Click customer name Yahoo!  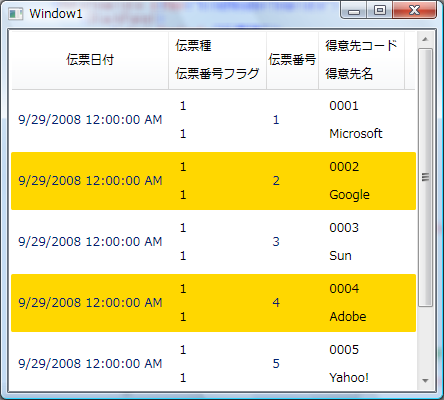coord(349,378)
